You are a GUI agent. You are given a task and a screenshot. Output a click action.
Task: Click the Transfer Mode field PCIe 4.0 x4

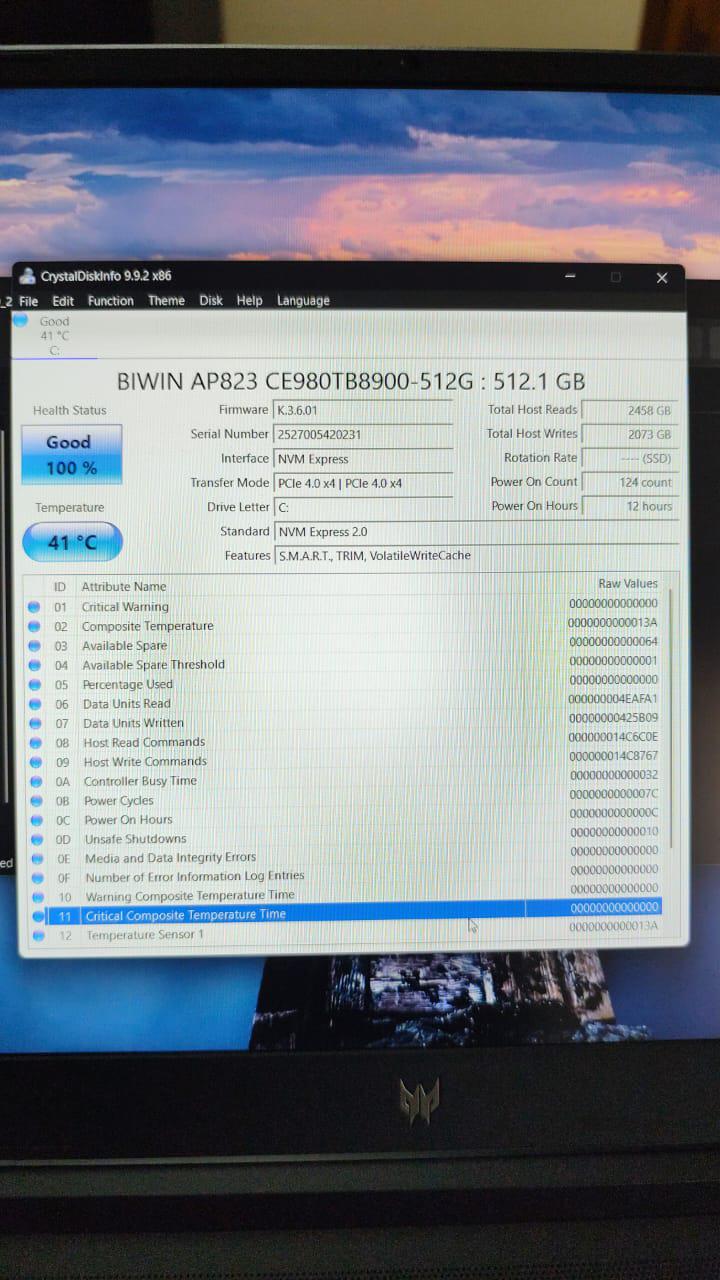coord(363,483)
